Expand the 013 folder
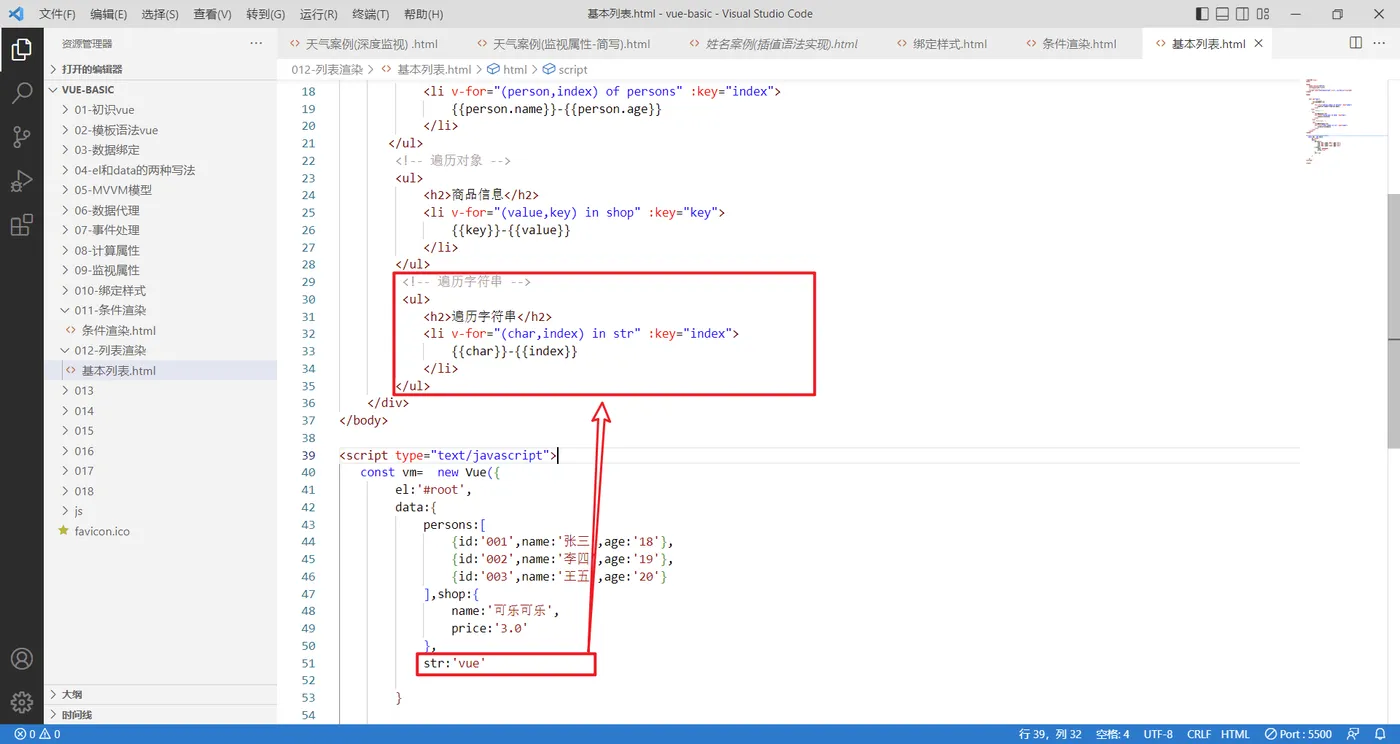This screenshot has width=1400, height=744. pyautogui.click(x=160, y=390)
